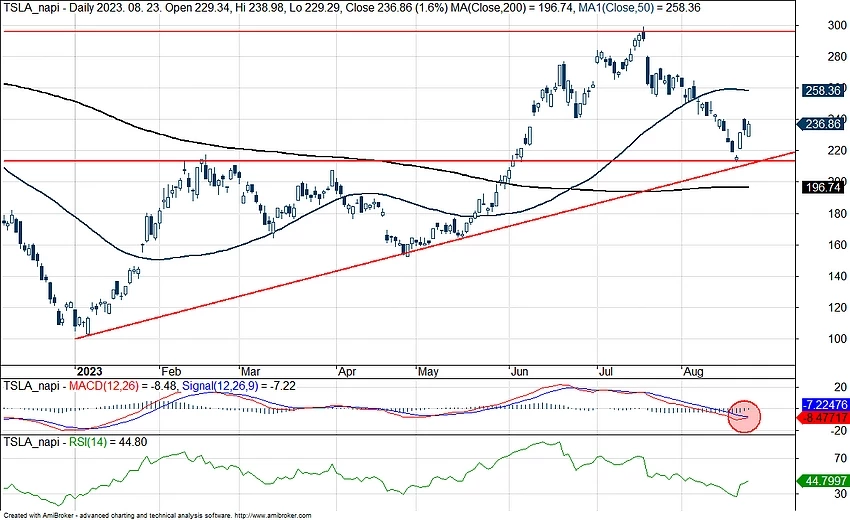Click the -8.47717 MACD value label
The width and height of the screenshot is (850, 520).
[825, 418]
